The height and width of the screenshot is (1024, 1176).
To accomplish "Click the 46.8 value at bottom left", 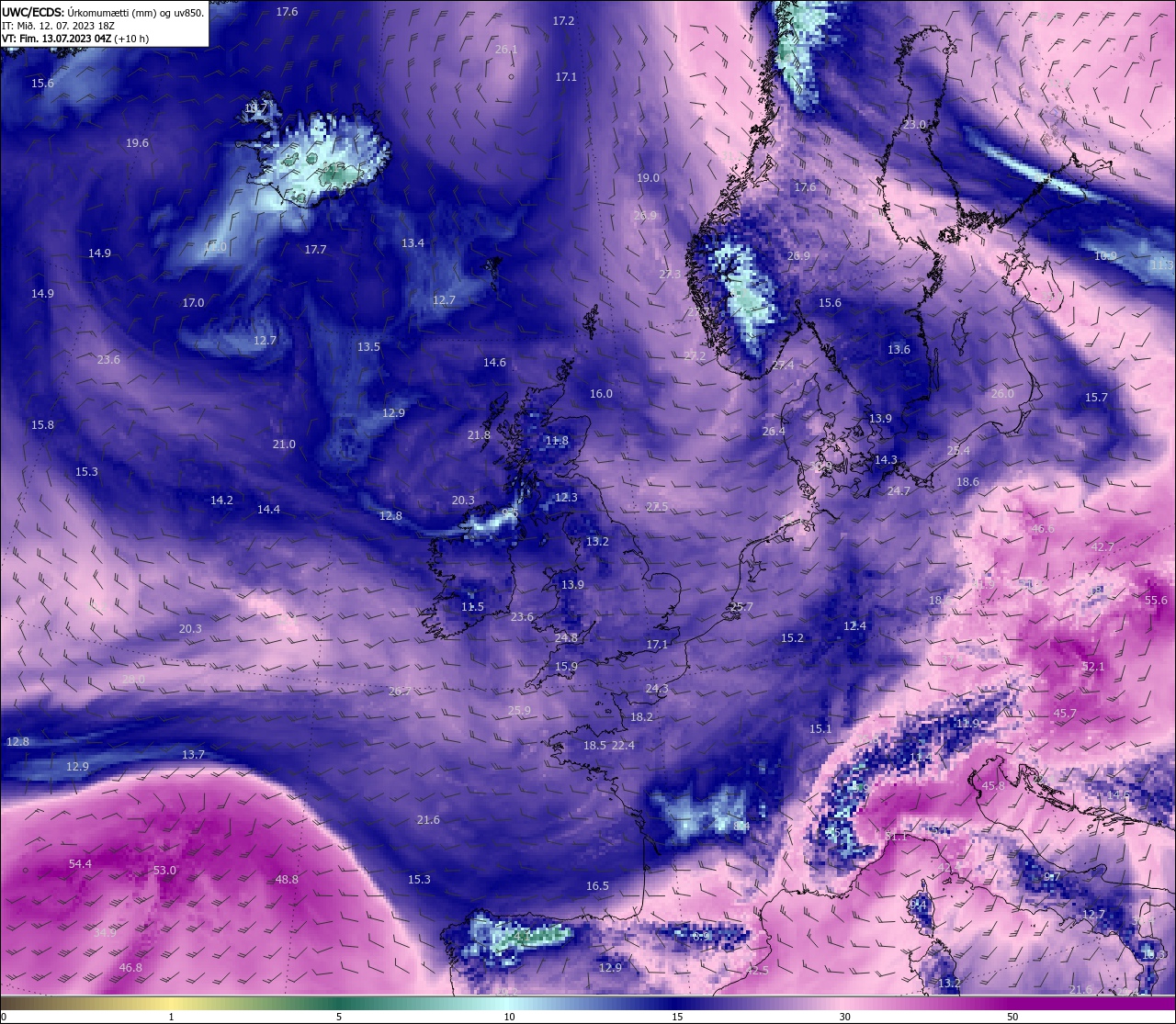I will coord(130,968).
